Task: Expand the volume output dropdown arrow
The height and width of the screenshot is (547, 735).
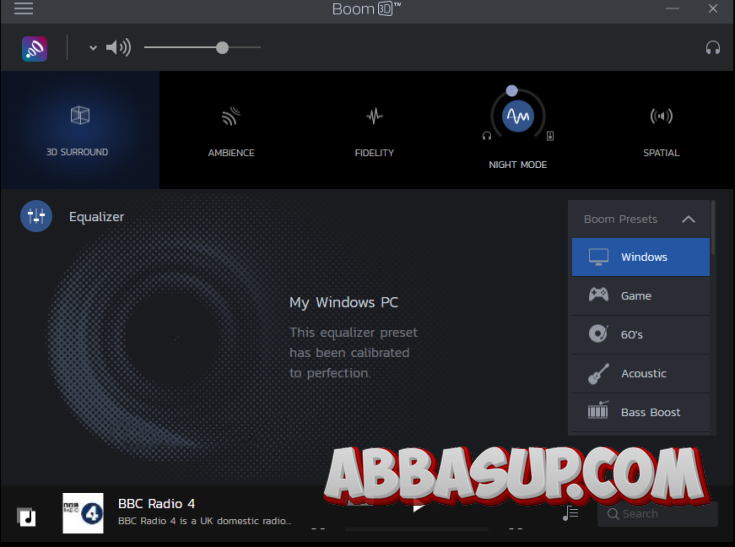Action: (x=93, y=48)
